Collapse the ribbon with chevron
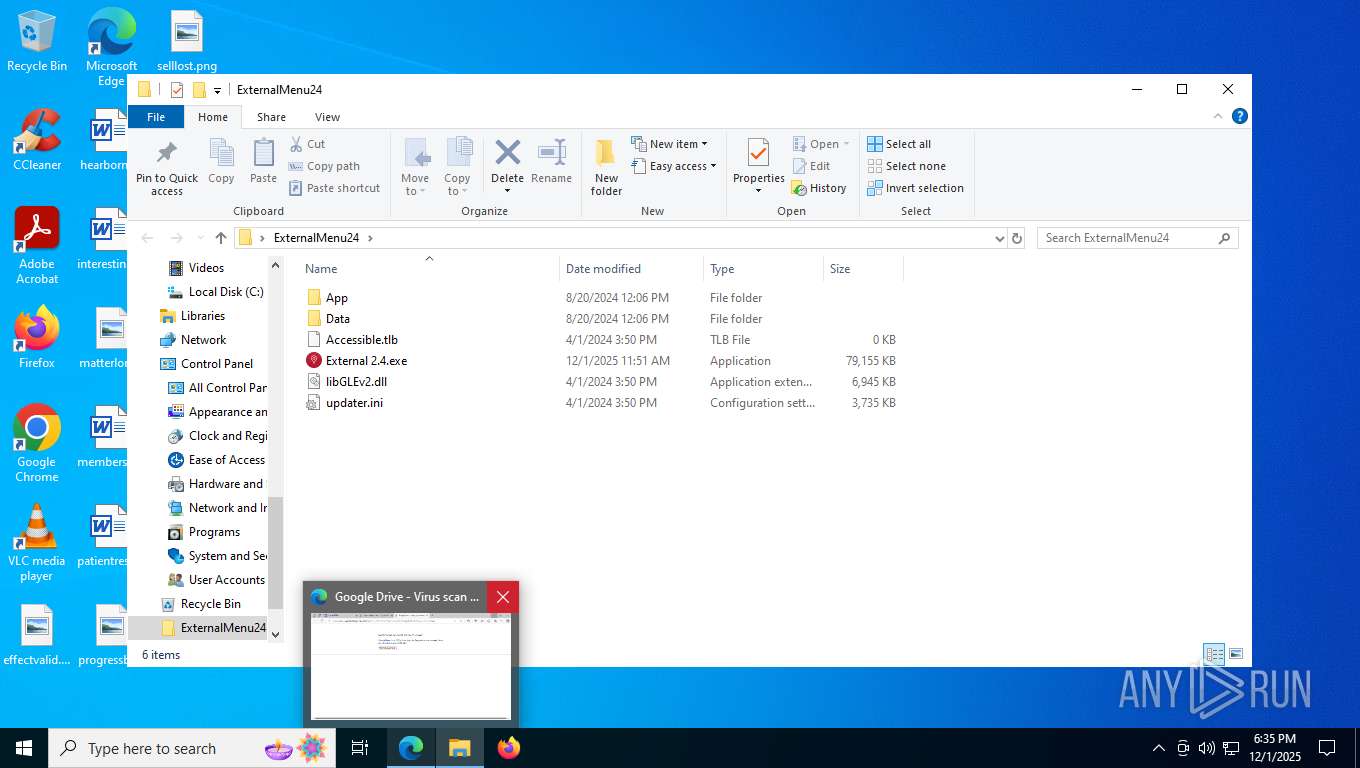The image size is (1360, 768). click(1218, 116)
